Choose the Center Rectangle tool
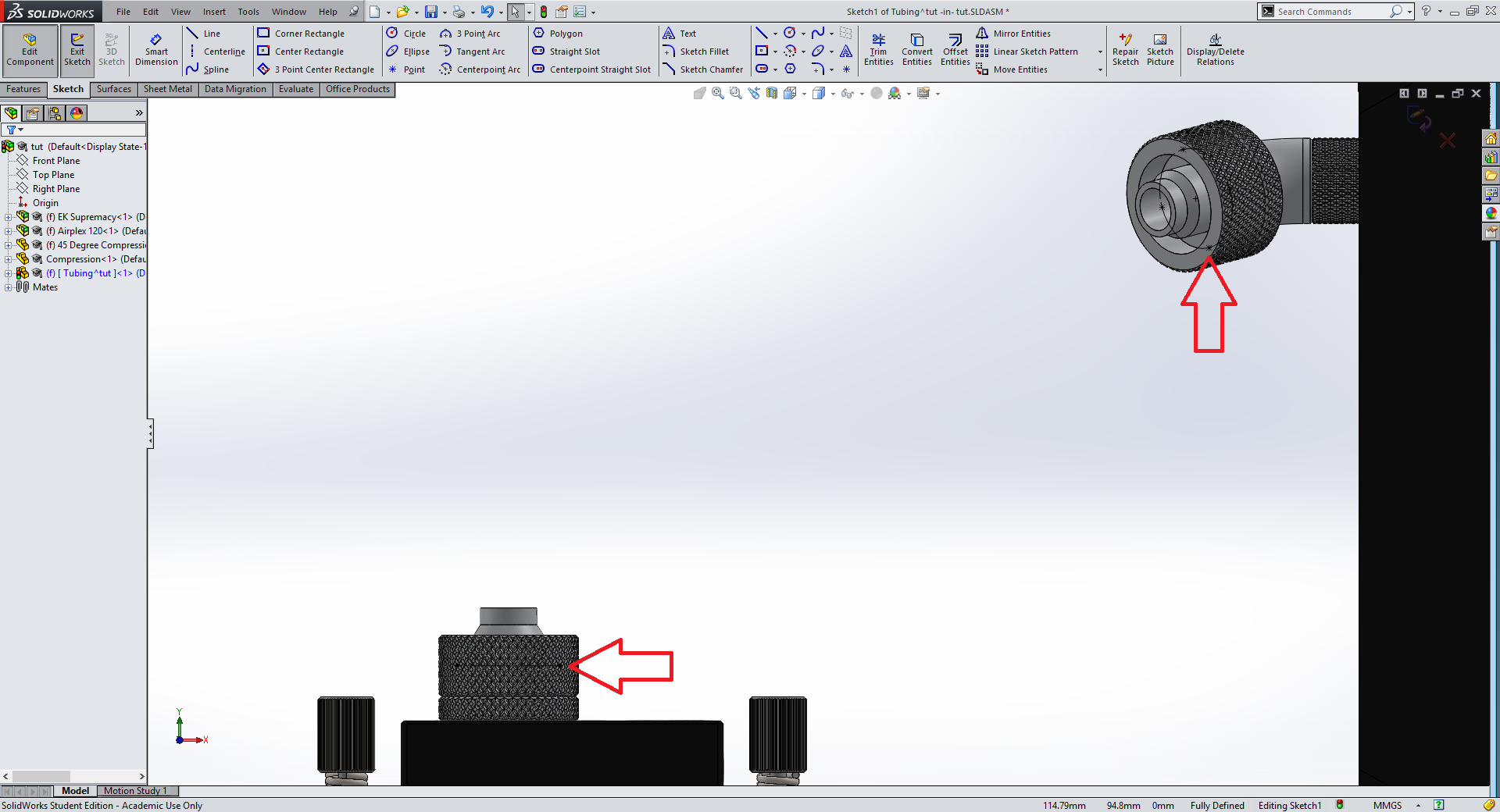1500x812 pixels. [301, 52]
